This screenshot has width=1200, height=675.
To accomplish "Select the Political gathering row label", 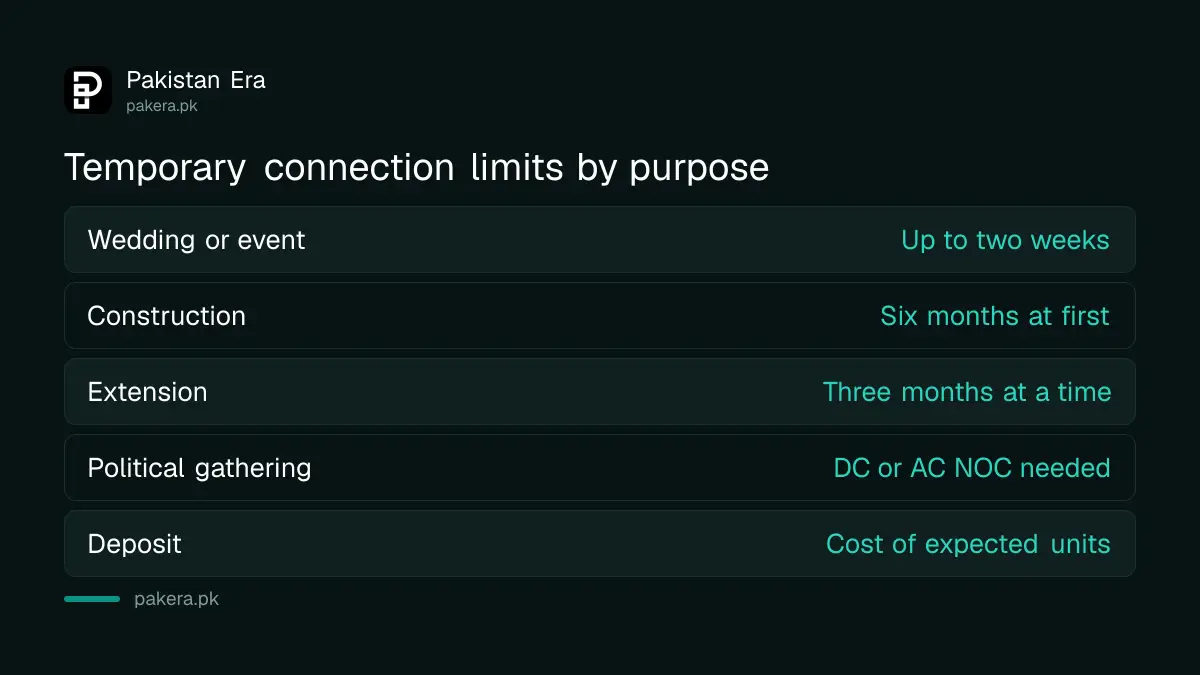I will 199,468.
